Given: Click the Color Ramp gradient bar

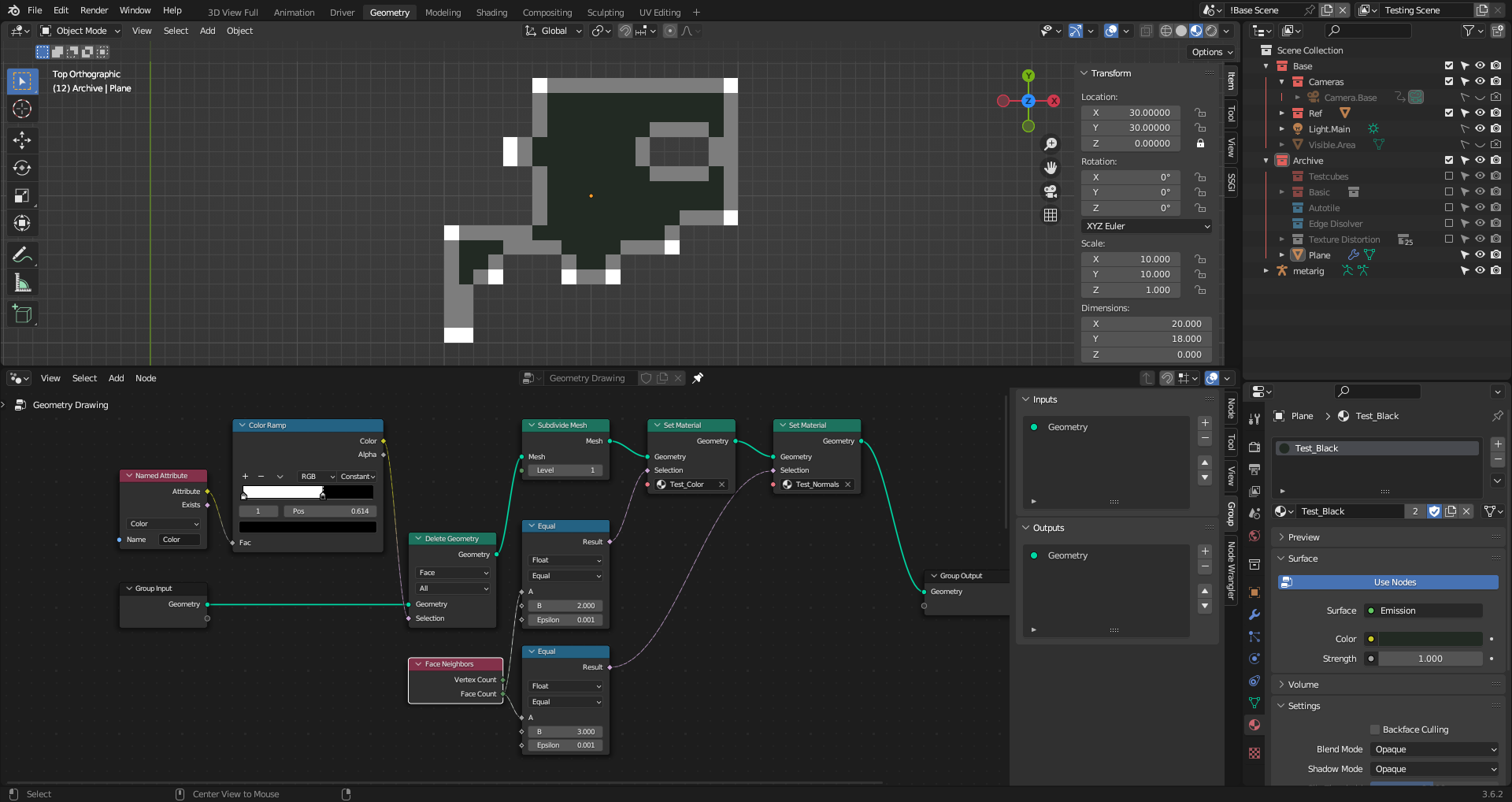Looking at the screenshot, I should coord(307,492).
